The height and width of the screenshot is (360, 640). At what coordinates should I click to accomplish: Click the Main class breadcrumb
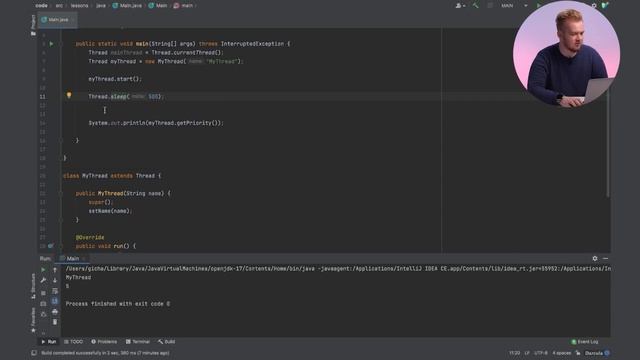[158, 6]
